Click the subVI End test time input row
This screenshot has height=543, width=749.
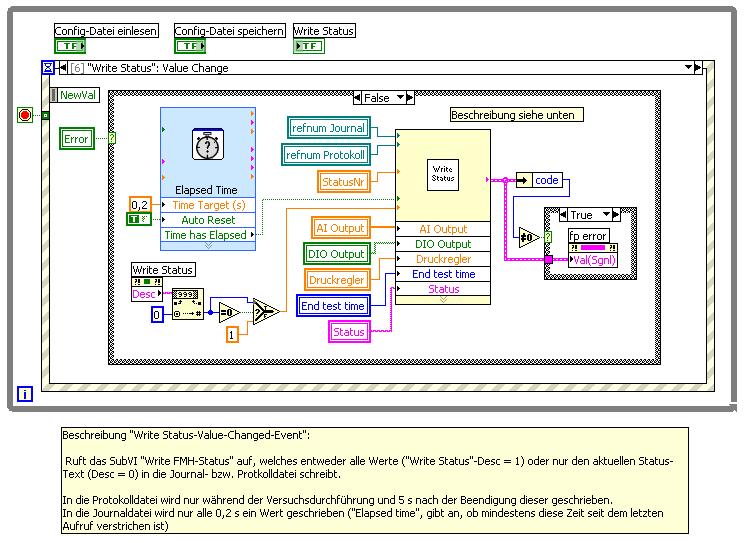tap(443, 274)
